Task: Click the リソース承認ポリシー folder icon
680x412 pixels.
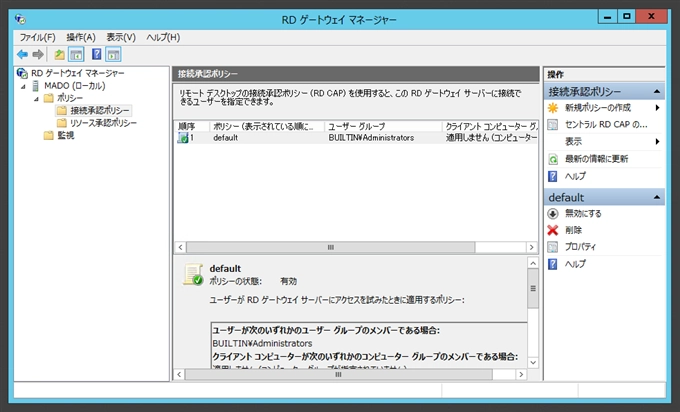Action: tap(62, 123)
